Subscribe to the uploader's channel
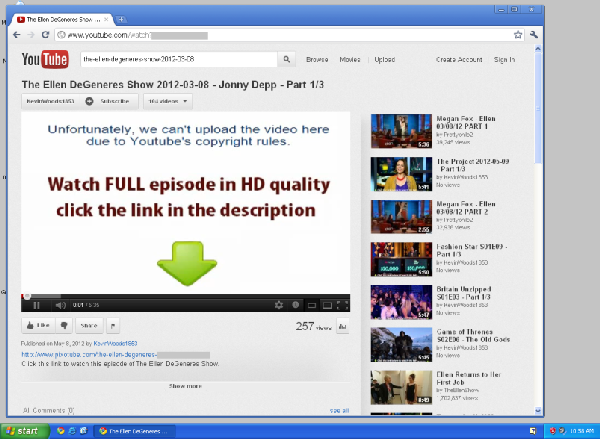The width and height of the screenshot is (600, 439). click(x=109, y=101)
